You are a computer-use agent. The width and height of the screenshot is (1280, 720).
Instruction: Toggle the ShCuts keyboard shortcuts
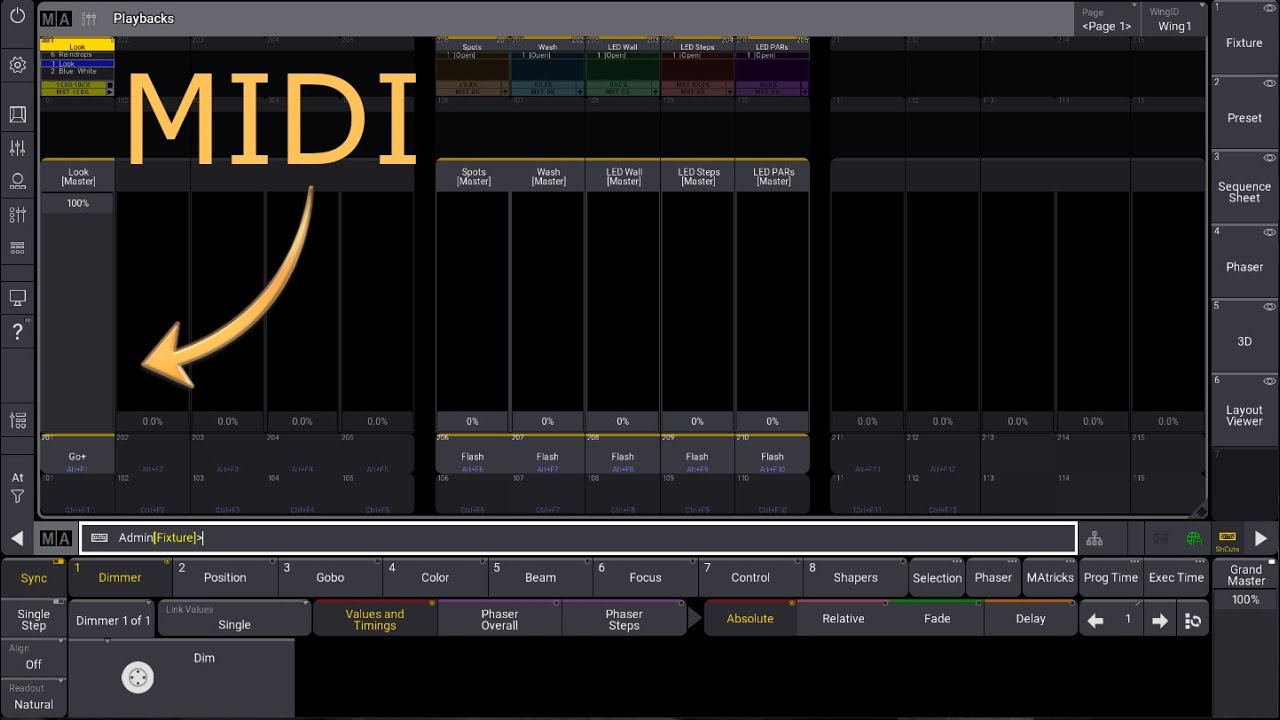[1227, 539]
